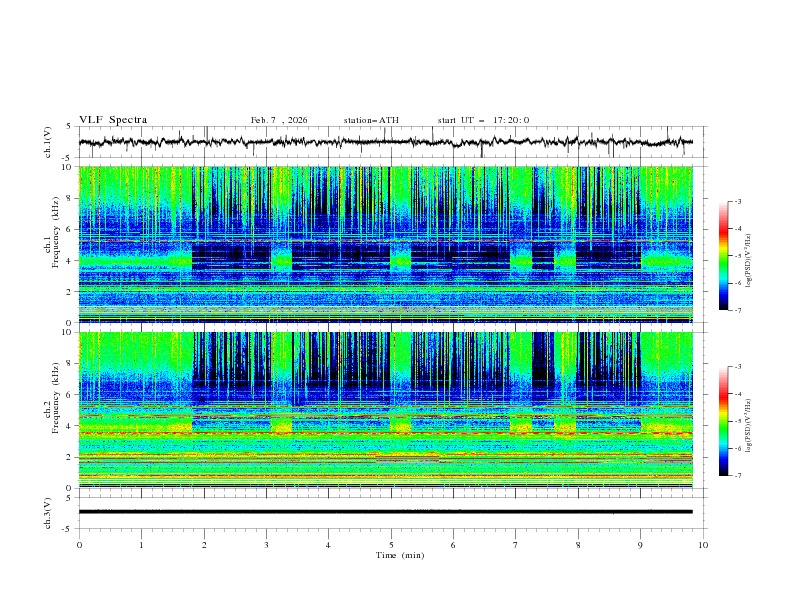This screenshot has width=792, height=612.
Task: Click the time axis tick label "9"
Action: 640,545
